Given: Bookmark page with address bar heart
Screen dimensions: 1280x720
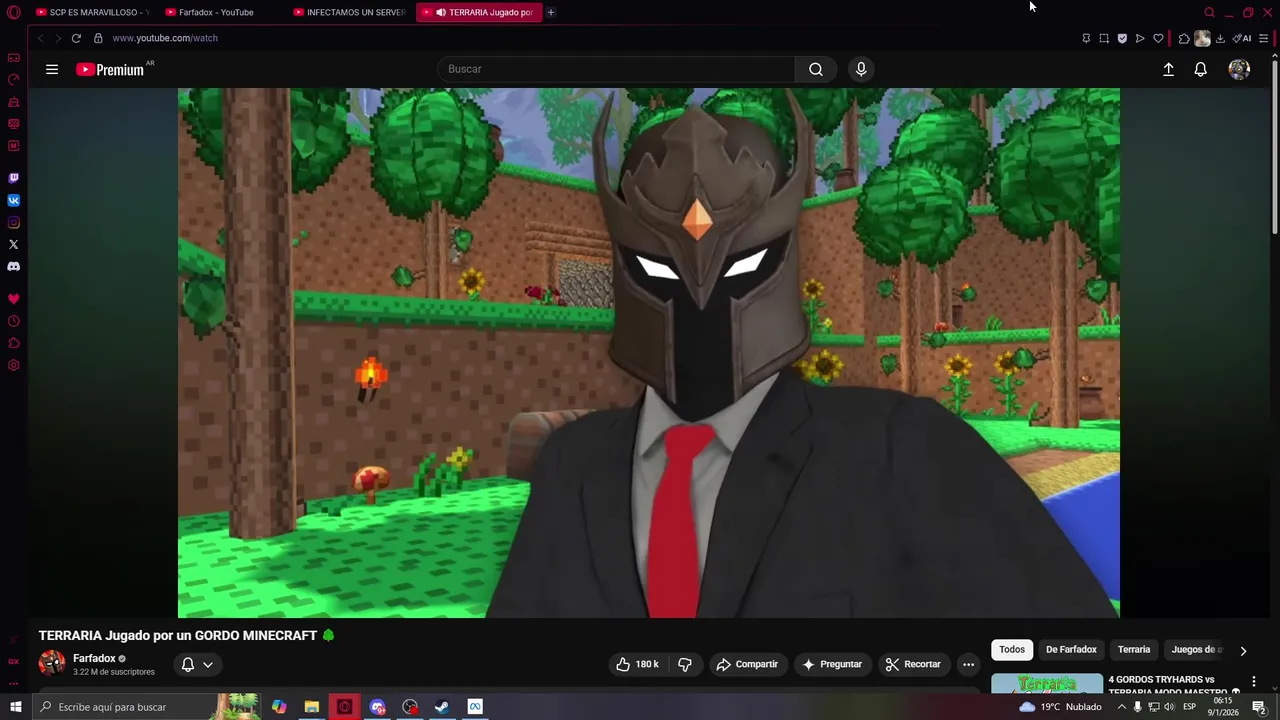Looking at the screenshot, I should [x=1158, y=38].
